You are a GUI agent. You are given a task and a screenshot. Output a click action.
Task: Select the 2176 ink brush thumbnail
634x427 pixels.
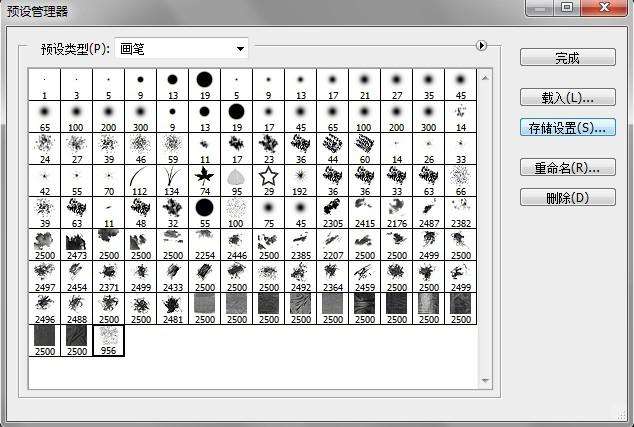point(397,212)
